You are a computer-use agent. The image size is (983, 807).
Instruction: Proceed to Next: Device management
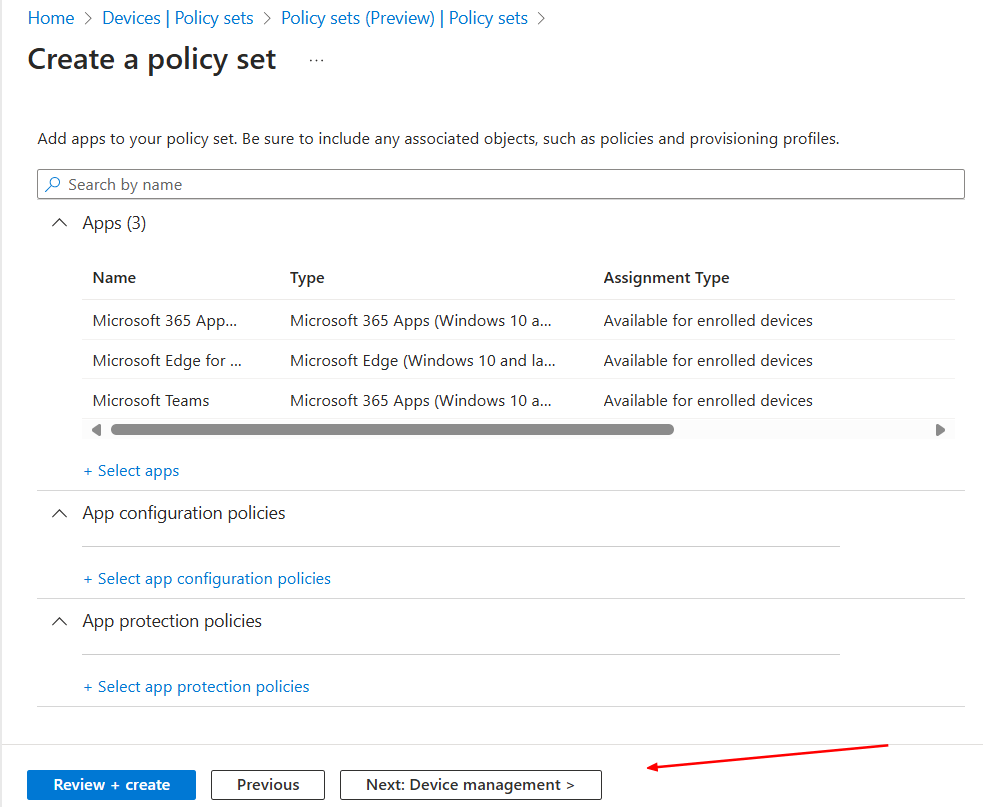(471, 784)
